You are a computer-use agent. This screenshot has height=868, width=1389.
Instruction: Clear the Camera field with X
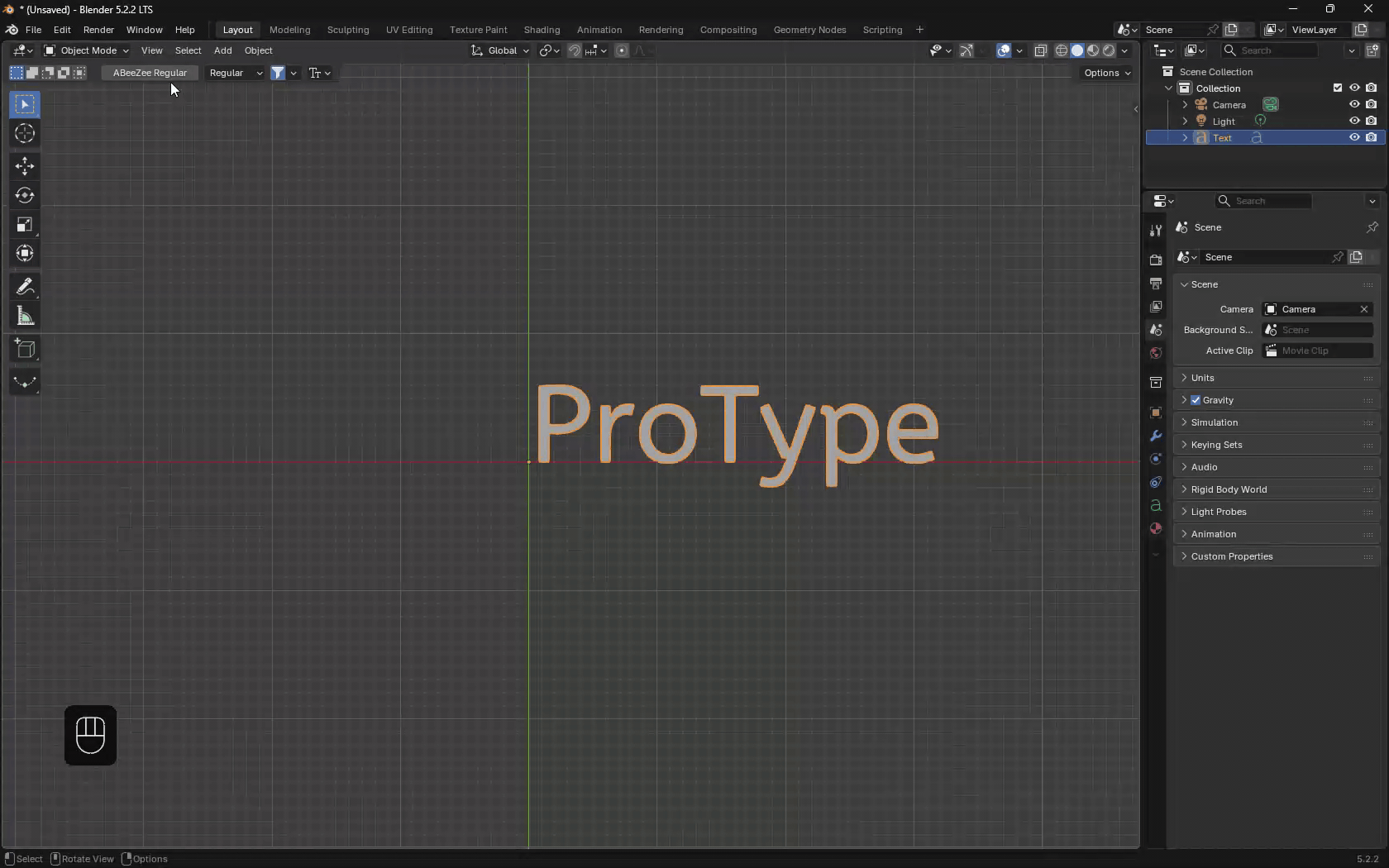click(x=1364, y=309)
